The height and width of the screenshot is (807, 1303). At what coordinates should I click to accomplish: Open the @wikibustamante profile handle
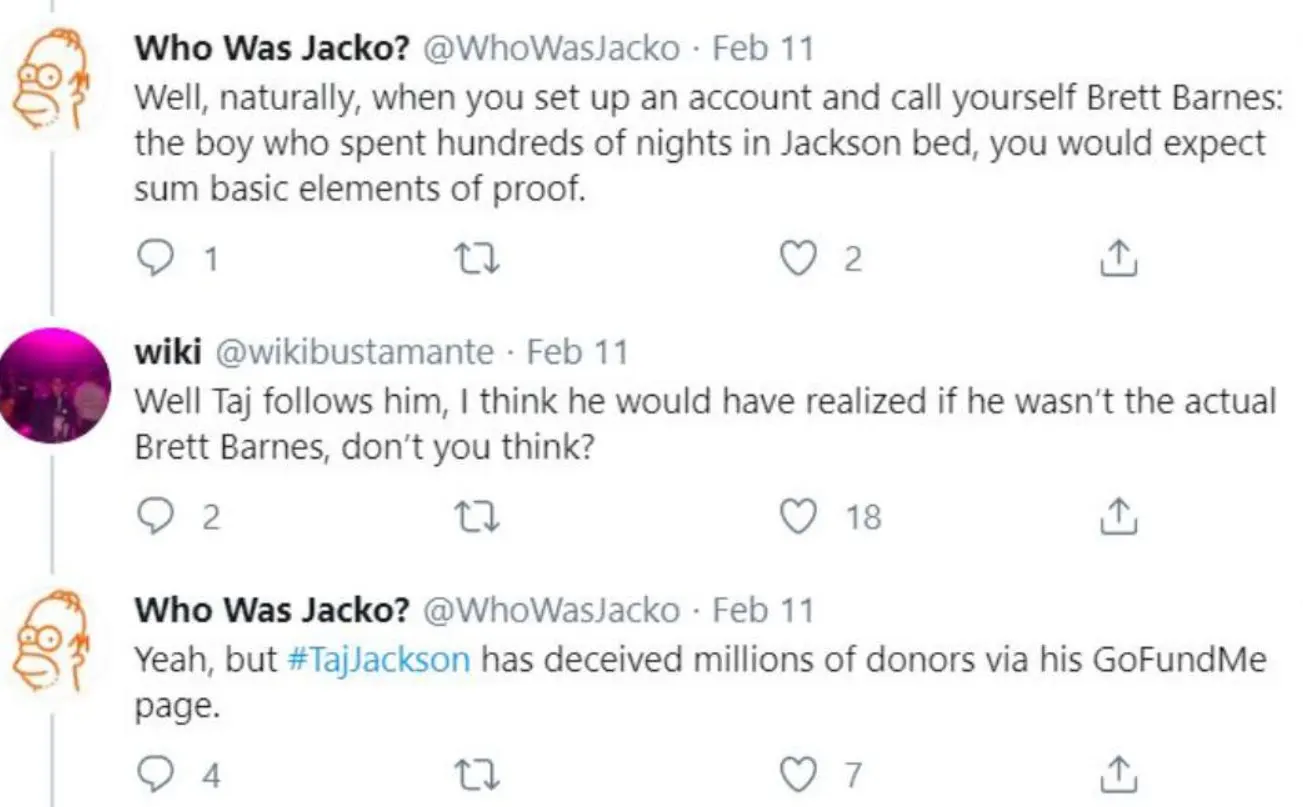click(354, 352)
